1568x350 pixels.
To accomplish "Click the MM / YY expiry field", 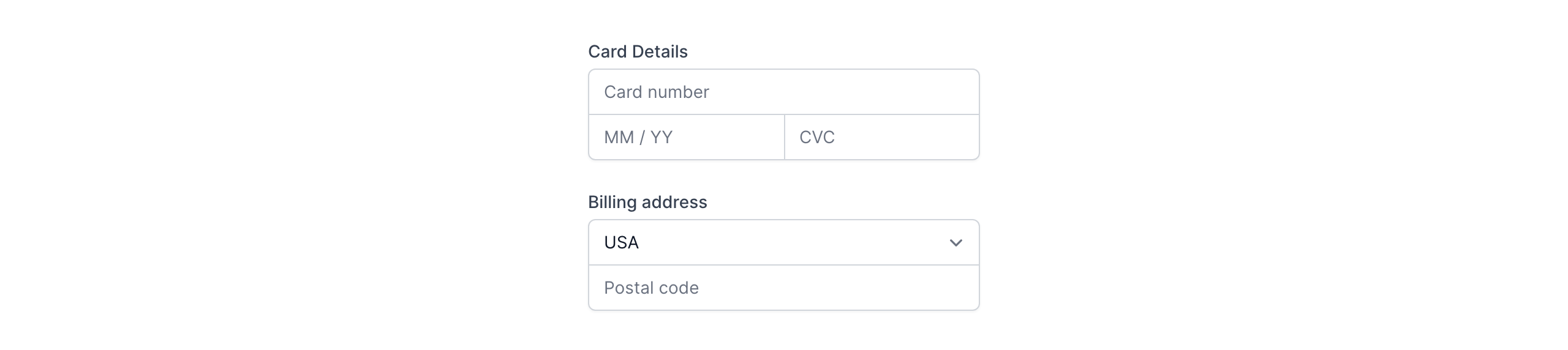I will pyautogui.click(x=686, y=137).
